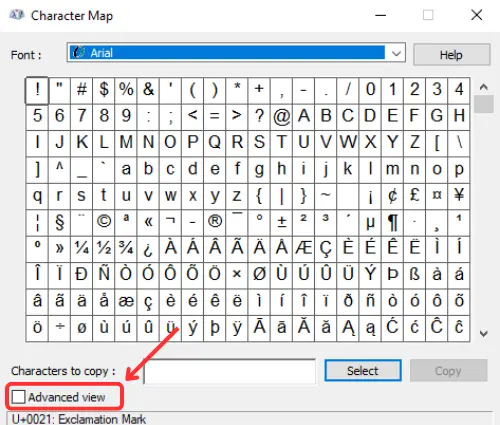The image size is (500, 425).
Task: Select the percent % character
Action: click(126, 90)
